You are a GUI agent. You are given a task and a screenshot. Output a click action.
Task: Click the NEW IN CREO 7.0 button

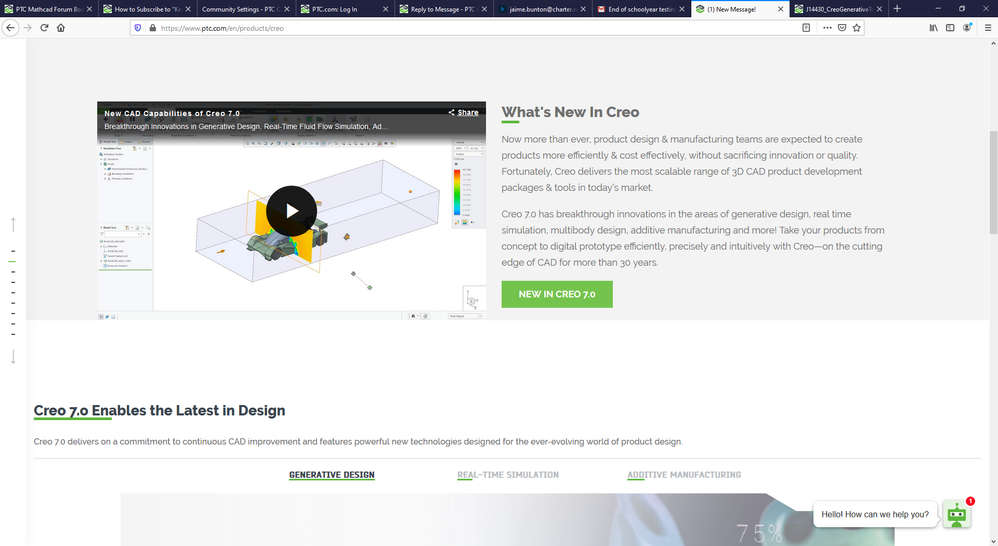coord(557,294)
